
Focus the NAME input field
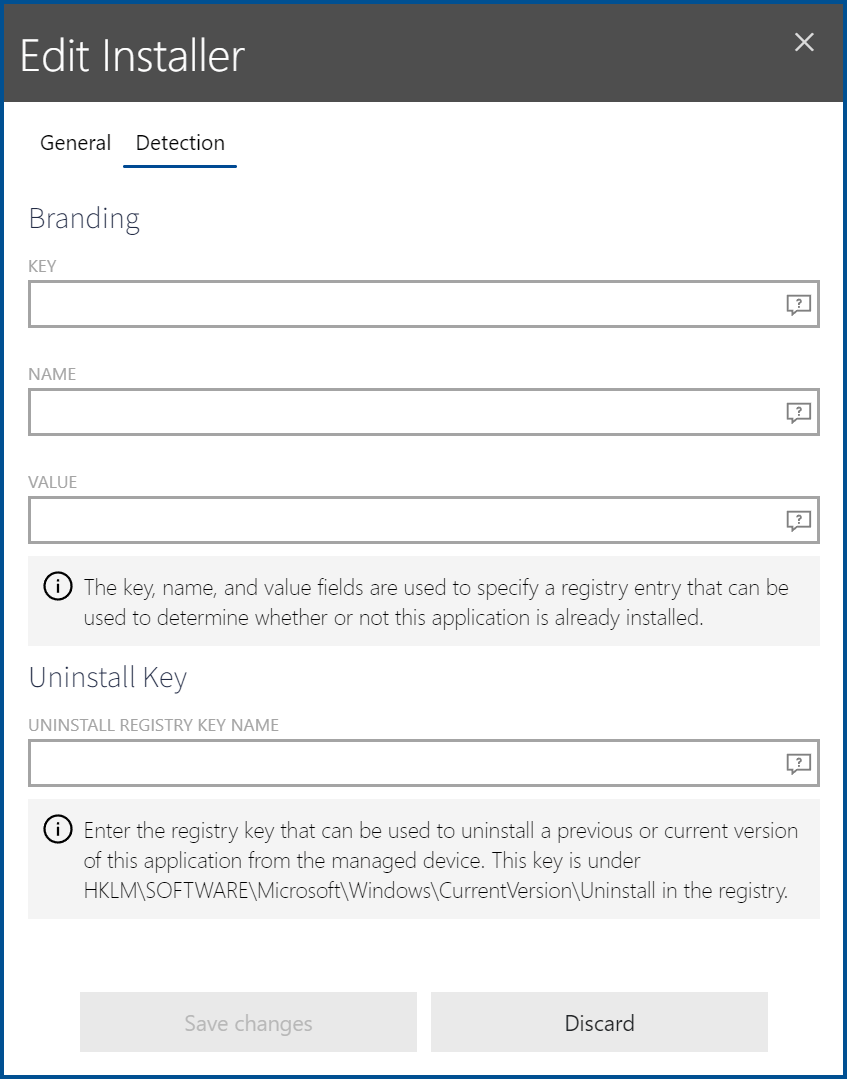click(400, 412)
